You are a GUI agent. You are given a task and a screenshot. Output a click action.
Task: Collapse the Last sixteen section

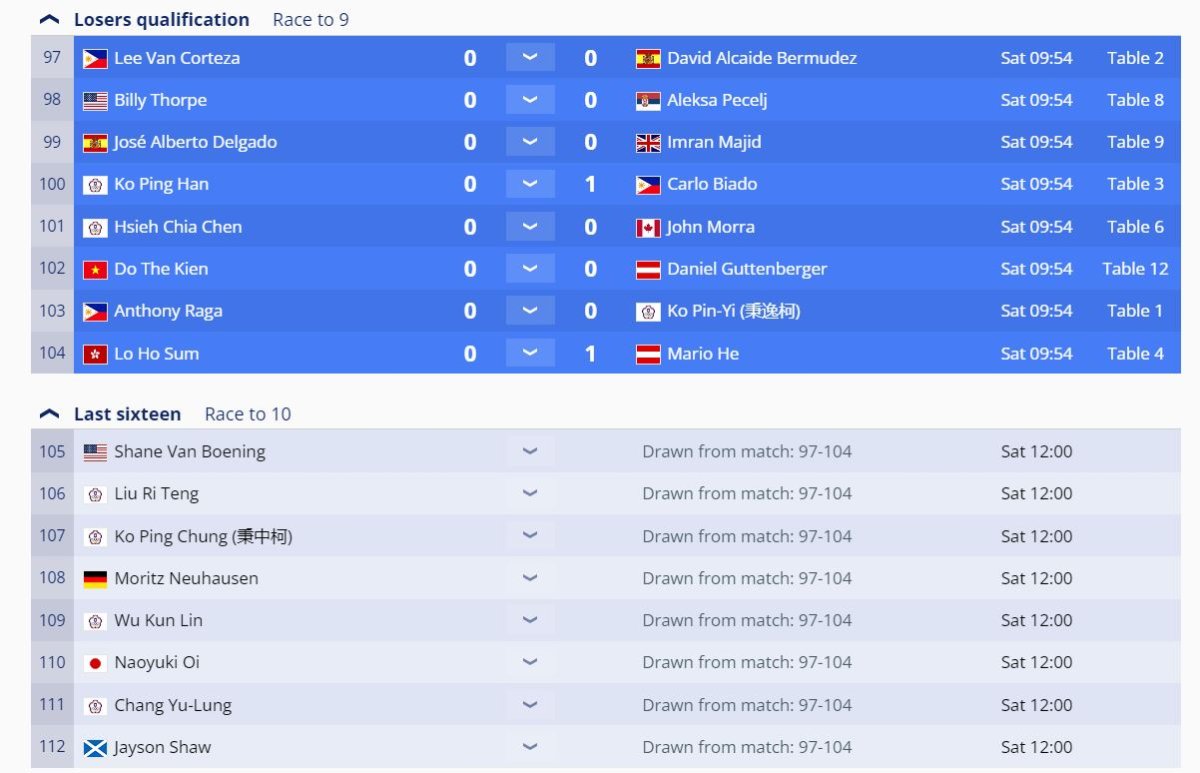[49, 414]
